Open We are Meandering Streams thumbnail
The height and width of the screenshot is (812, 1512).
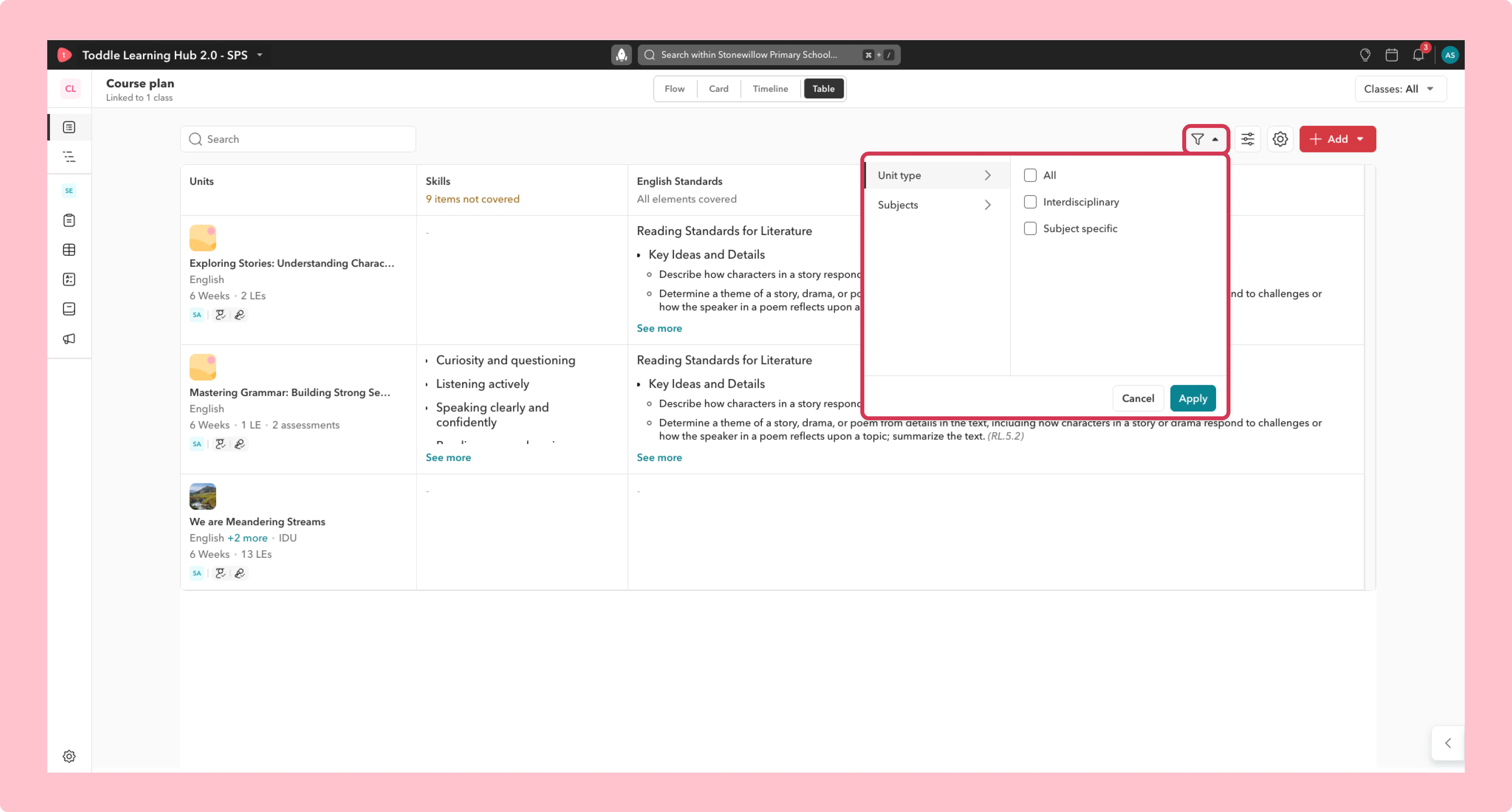coord(203,496)
